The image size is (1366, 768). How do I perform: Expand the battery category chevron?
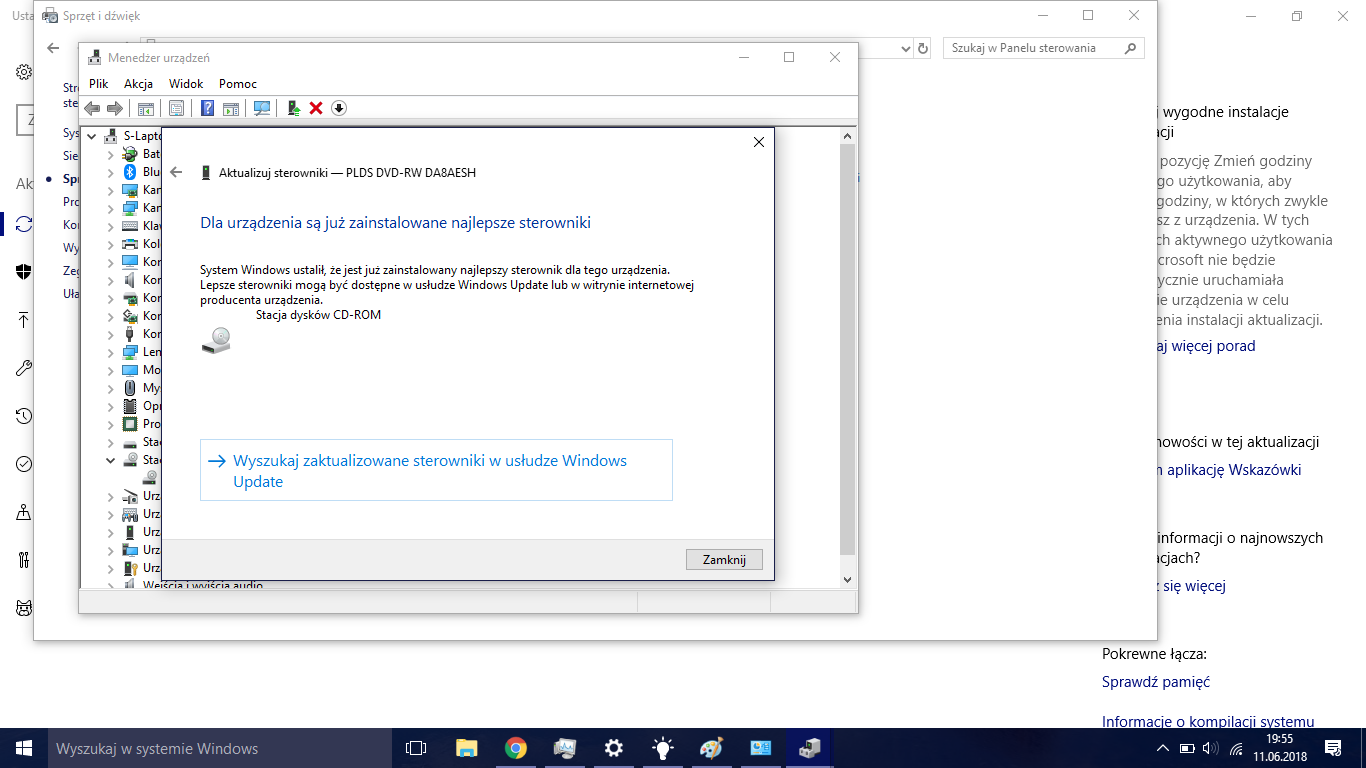pos(111,154)
